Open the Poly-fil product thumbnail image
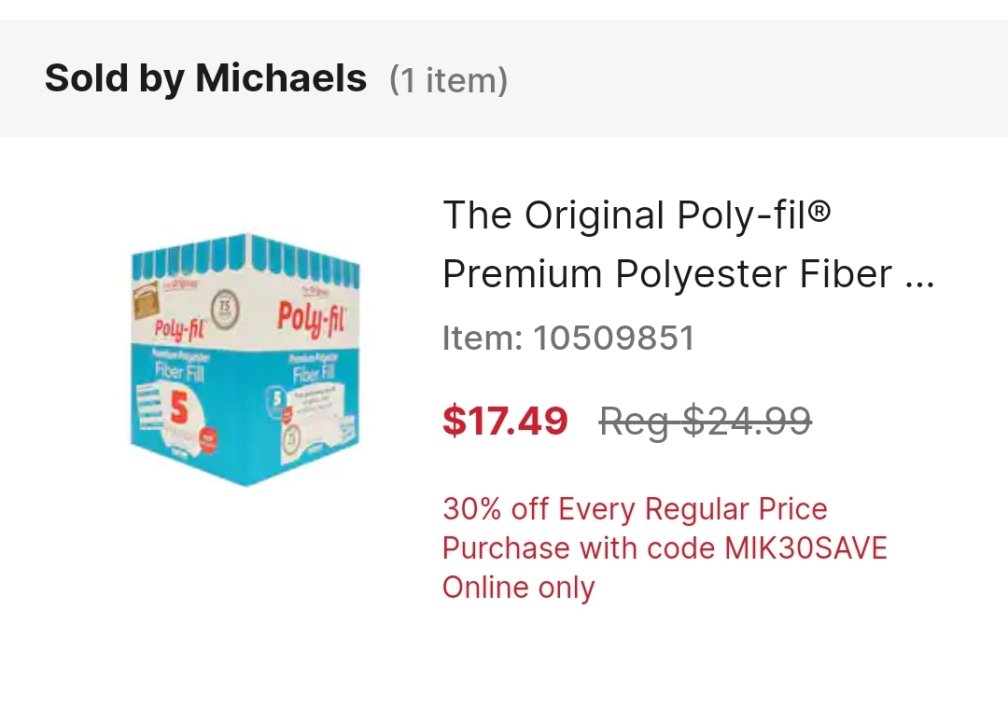 pyautogui.click(x=245, y=361)
